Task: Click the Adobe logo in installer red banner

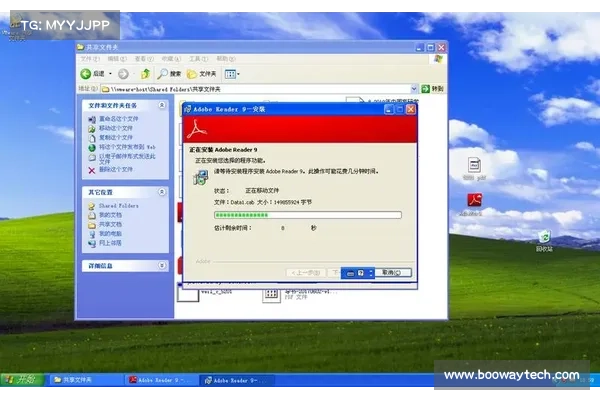Action: [x=197, y=129]
